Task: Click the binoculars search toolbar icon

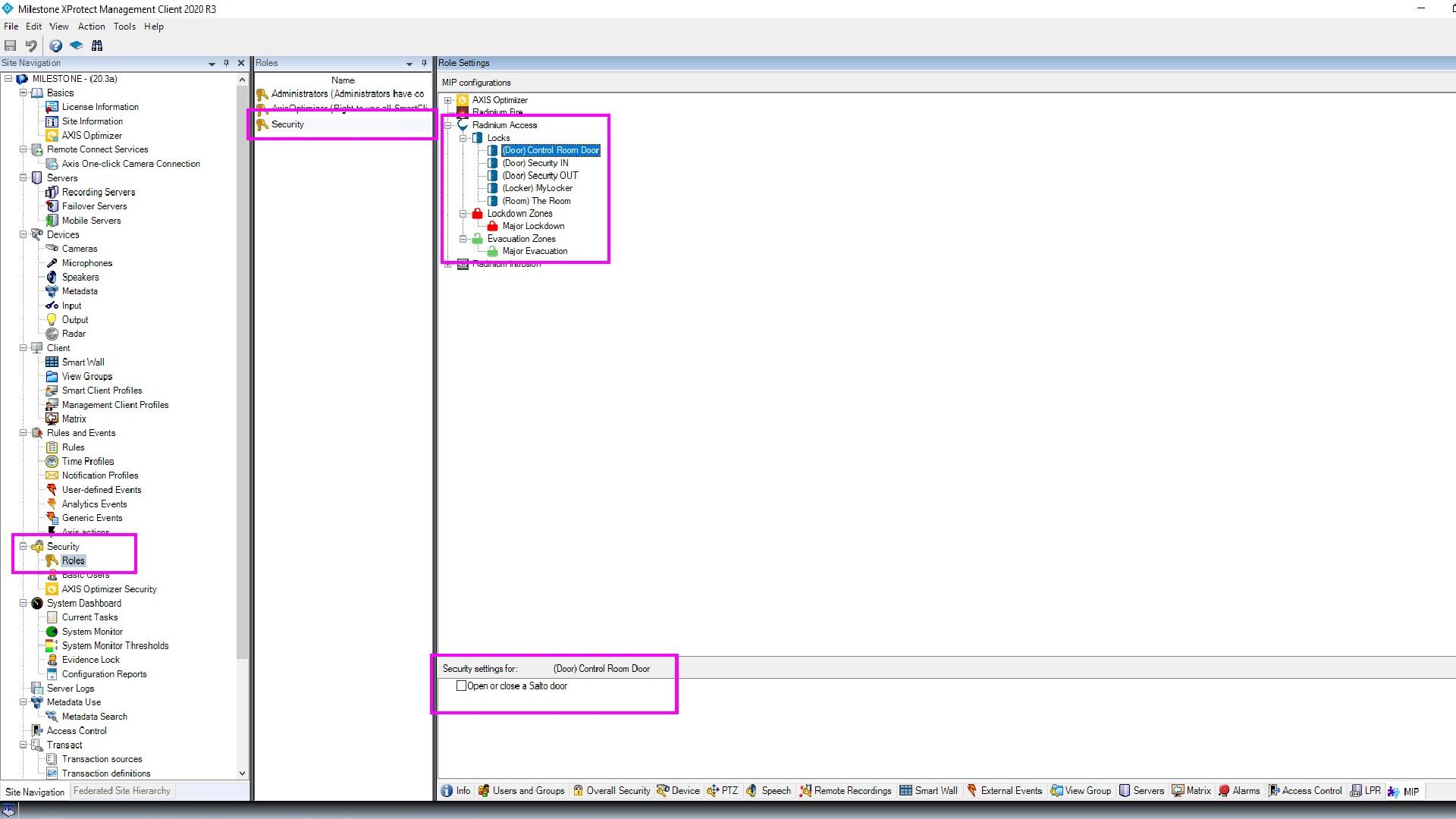Action: [x=97, y=45]
